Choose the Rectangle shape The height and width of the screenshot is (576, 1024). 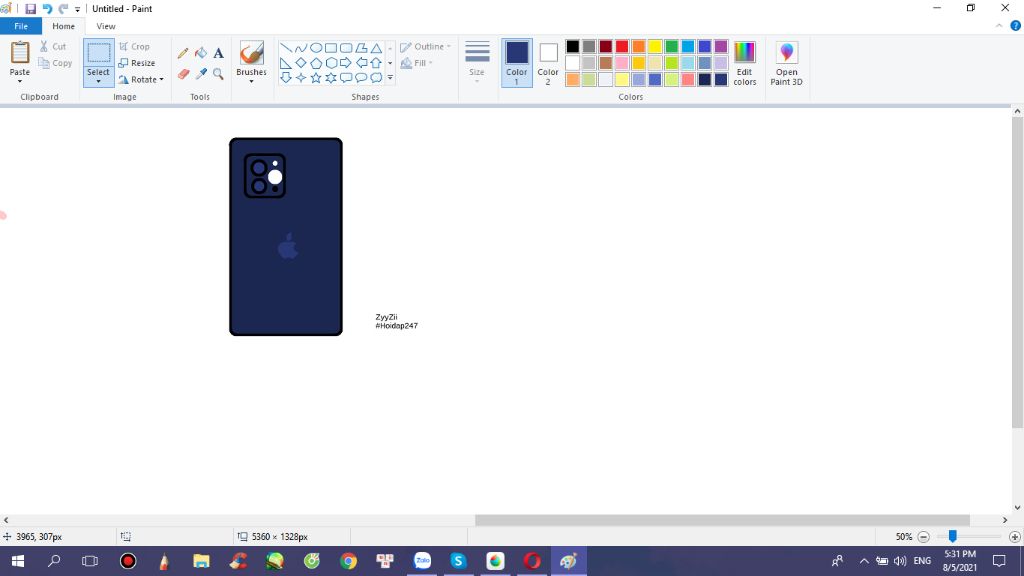click(x=331, y=48)
